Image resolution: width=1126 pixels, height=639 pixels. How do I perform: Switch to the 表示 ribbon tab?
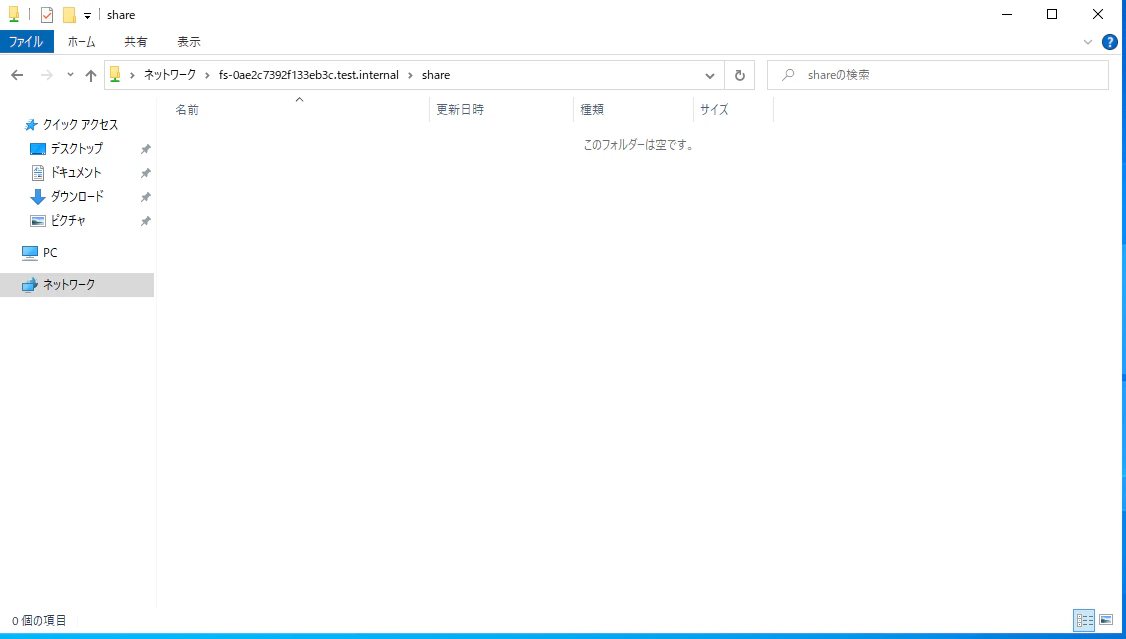[189, 42]
